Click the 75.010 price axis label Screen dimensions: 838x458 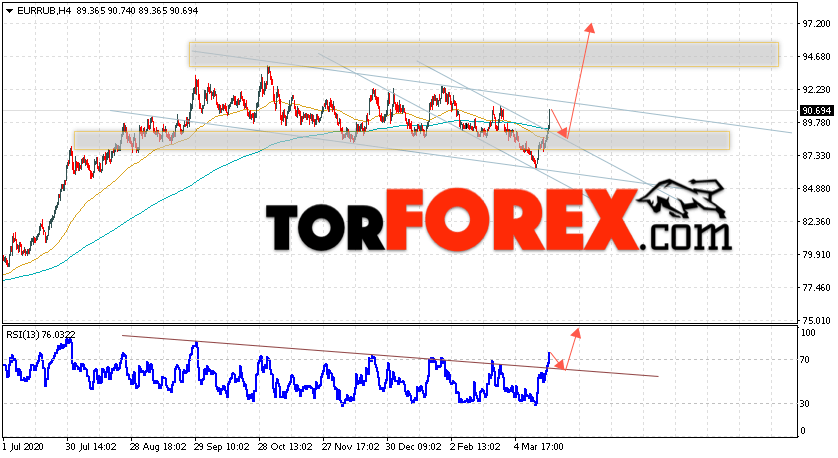[815, 321]
